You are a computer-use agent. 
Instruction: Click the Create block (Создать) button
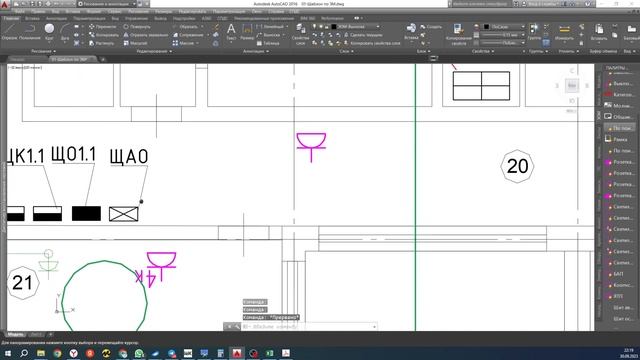tap(431, 27)
